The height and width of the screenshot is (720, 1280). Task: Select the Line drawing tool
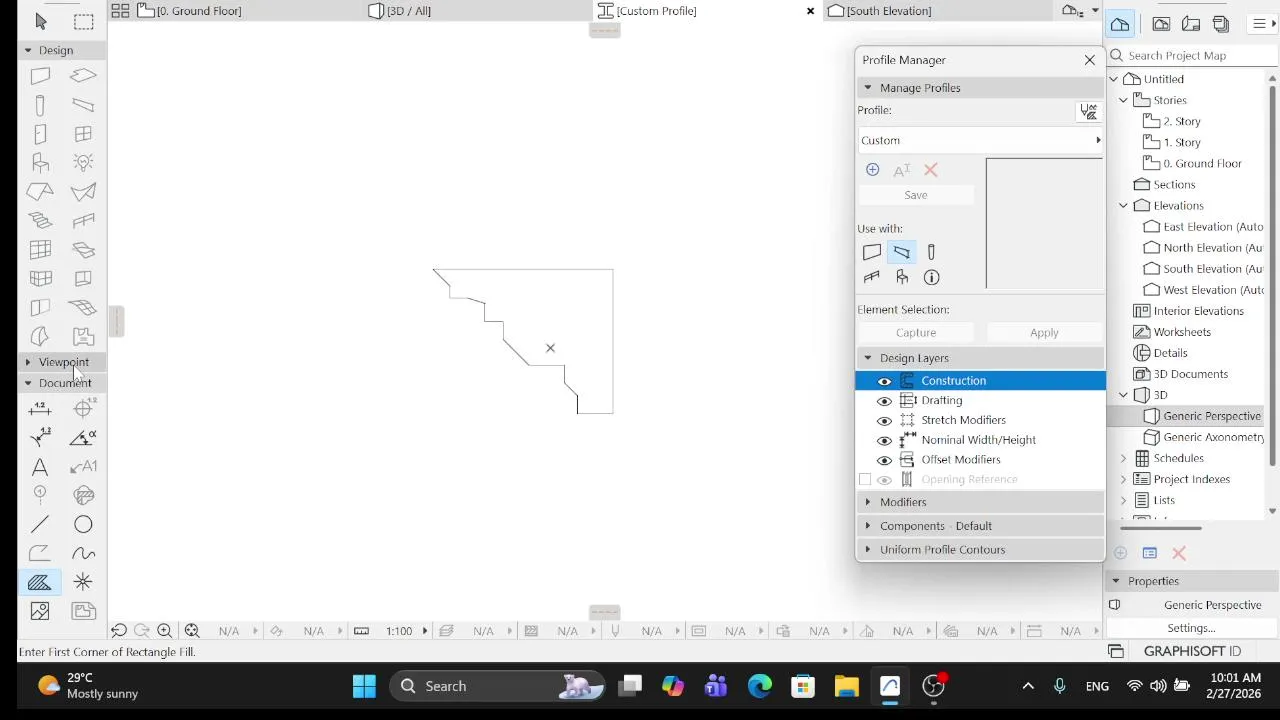tap(40, 524)
